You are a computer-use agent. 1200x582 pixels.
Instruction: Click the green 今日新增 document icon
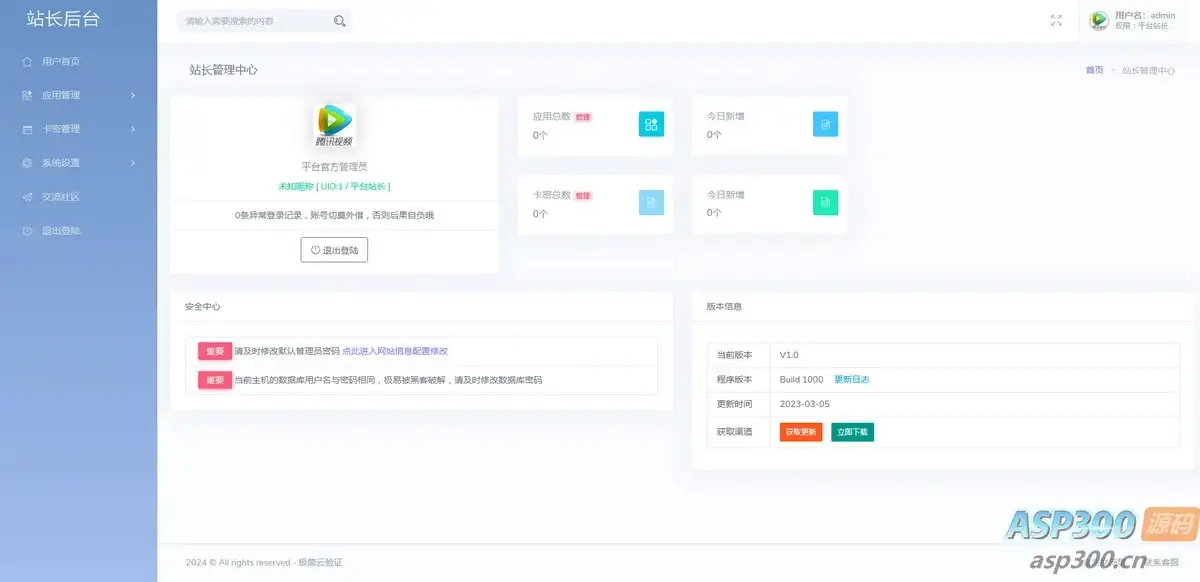(825, 203)
